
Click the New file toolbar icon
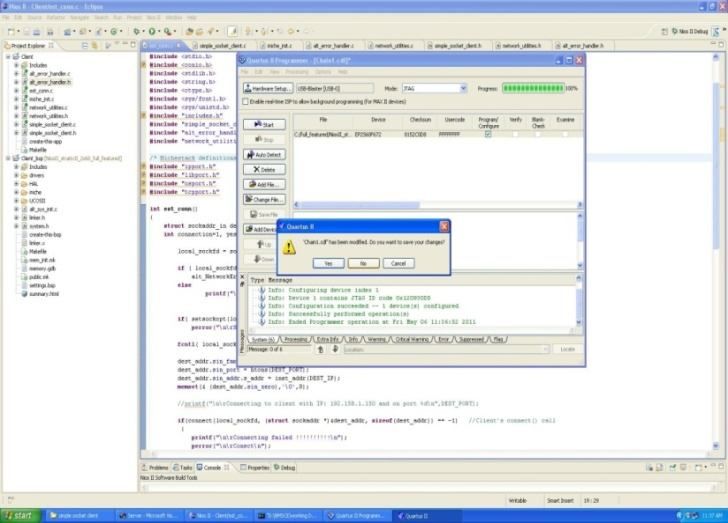(11, 32)
